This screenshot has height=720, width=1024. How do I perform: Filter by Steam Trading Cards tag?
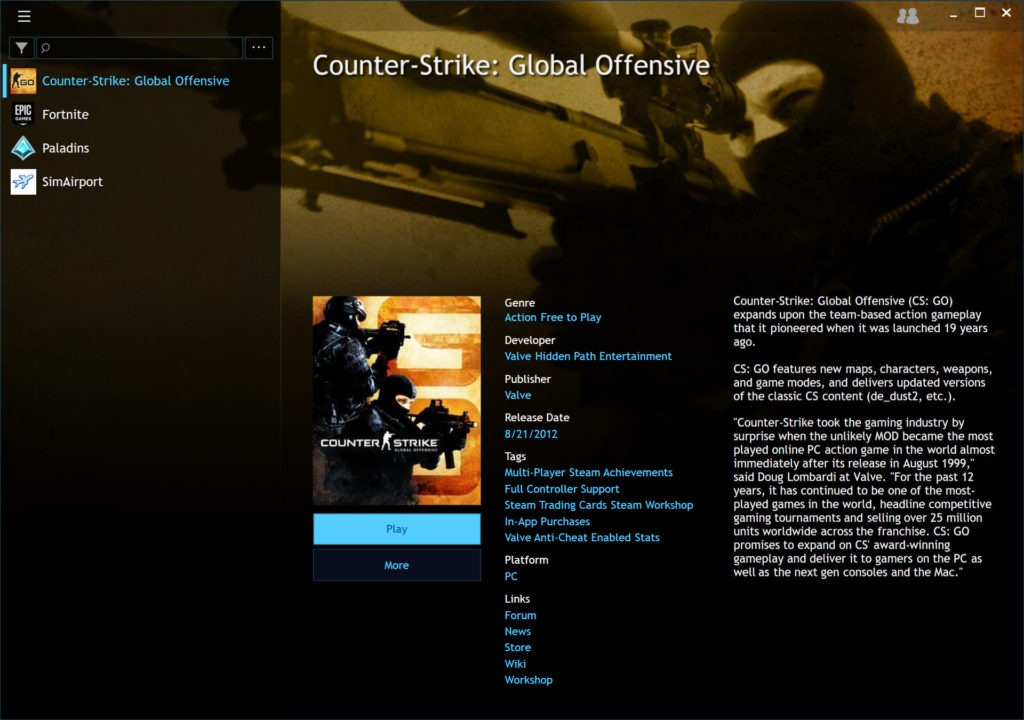(x=556, y=505)
